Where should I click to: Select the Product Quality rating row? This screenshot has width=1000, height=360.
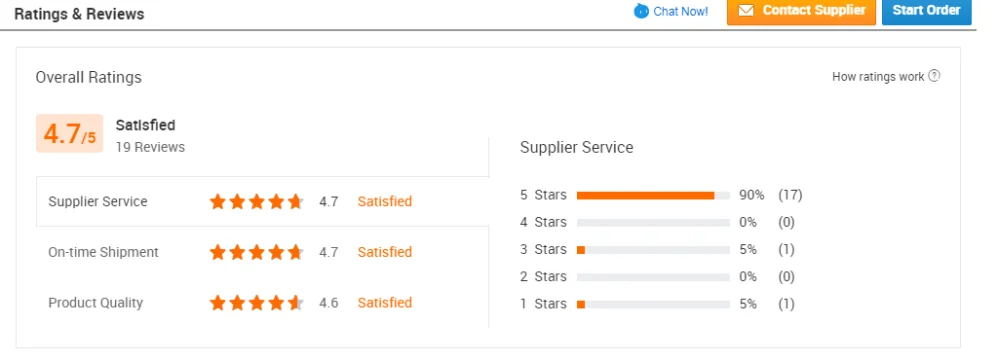(x=262, y=303)
